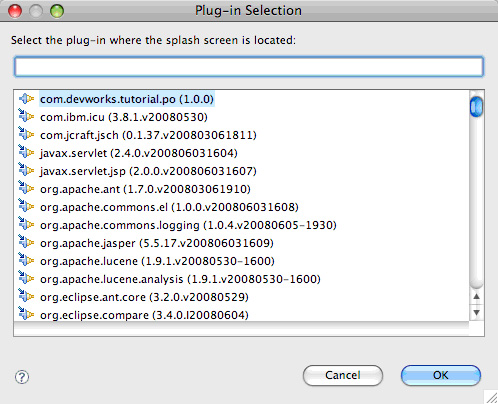The image size is (498, 404).
Task: Select javax.servlet (2.4.0.v200806031604) entry
Action: click(x=139, y=153)
